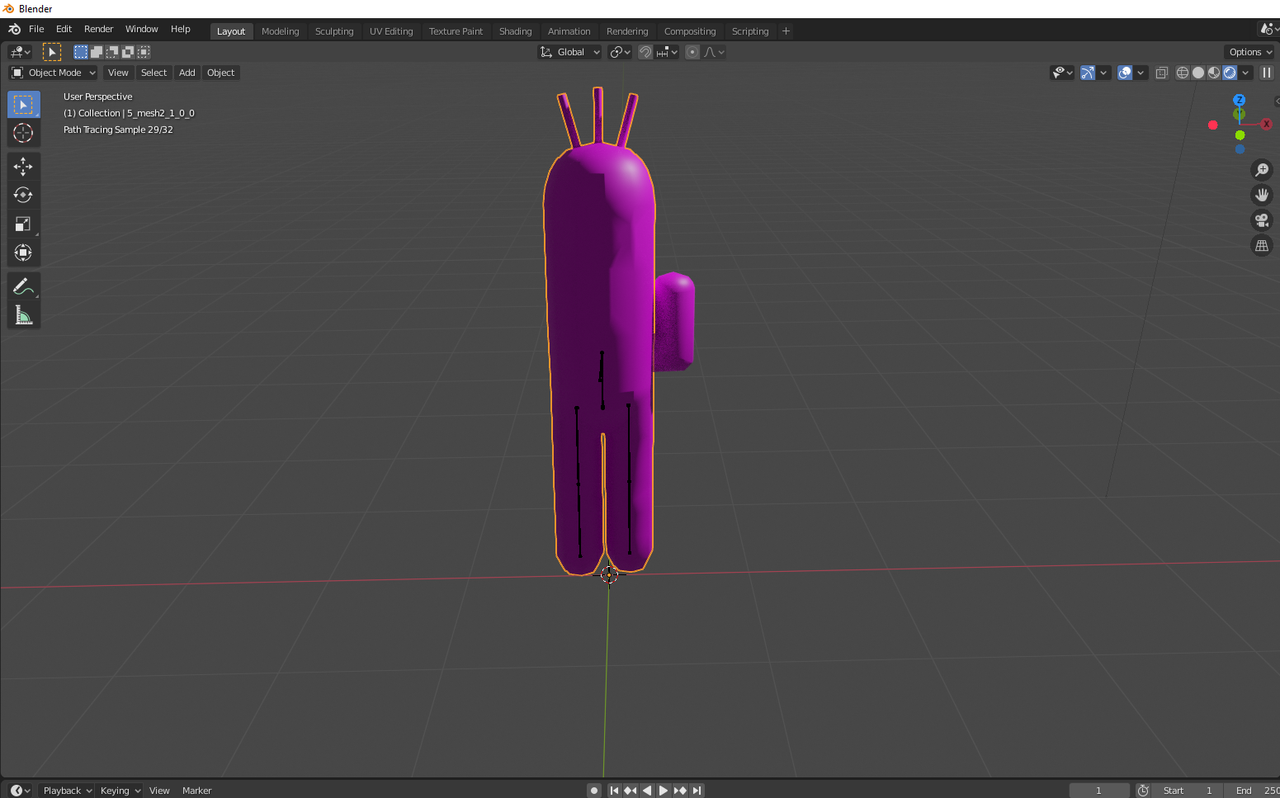Viewport: 1280px width, 798px height.
Task: Toggle auto keying record button
Action: click(594, 790)
